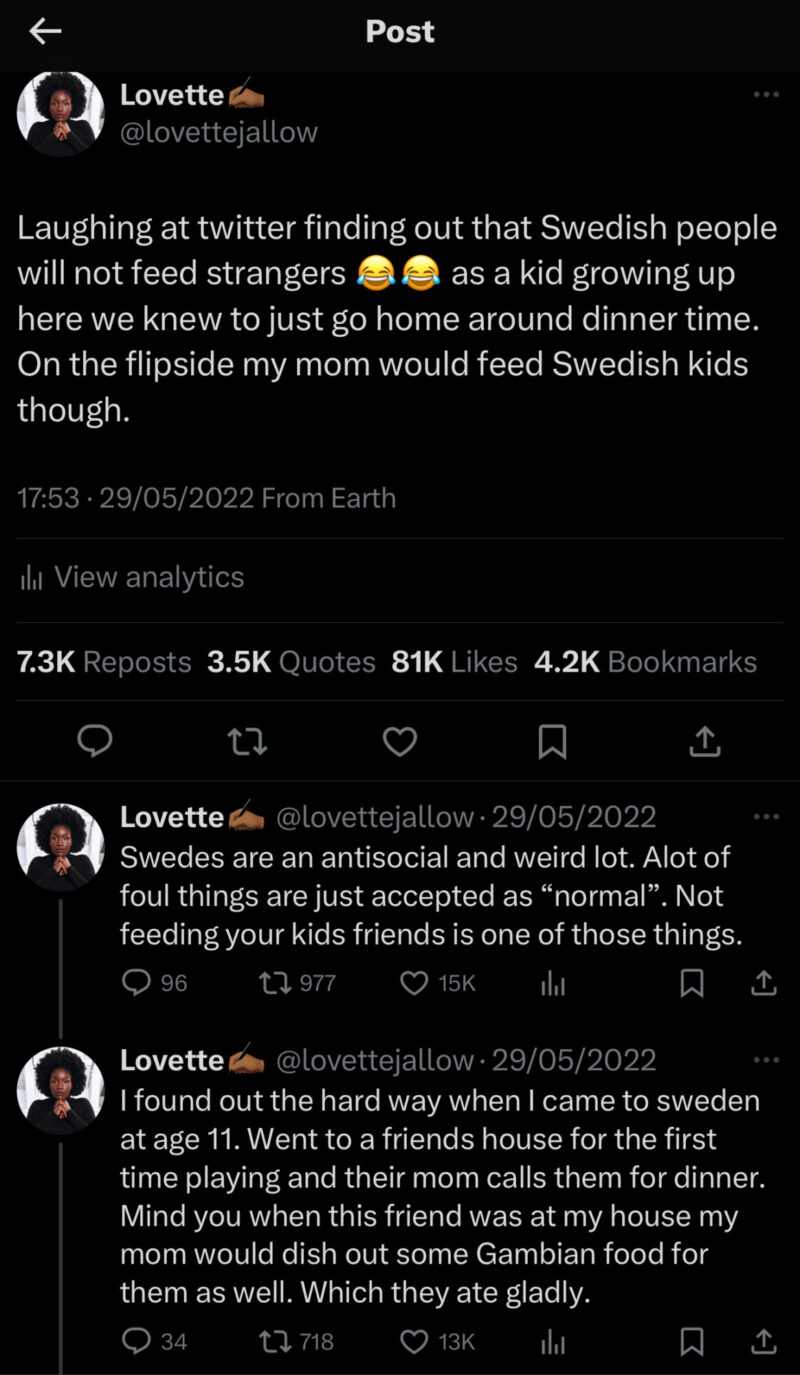Viewport: 800px width, 1375px height.
Task: Bookmark the Gambian food reply
Action: (x=691, y=1342)
